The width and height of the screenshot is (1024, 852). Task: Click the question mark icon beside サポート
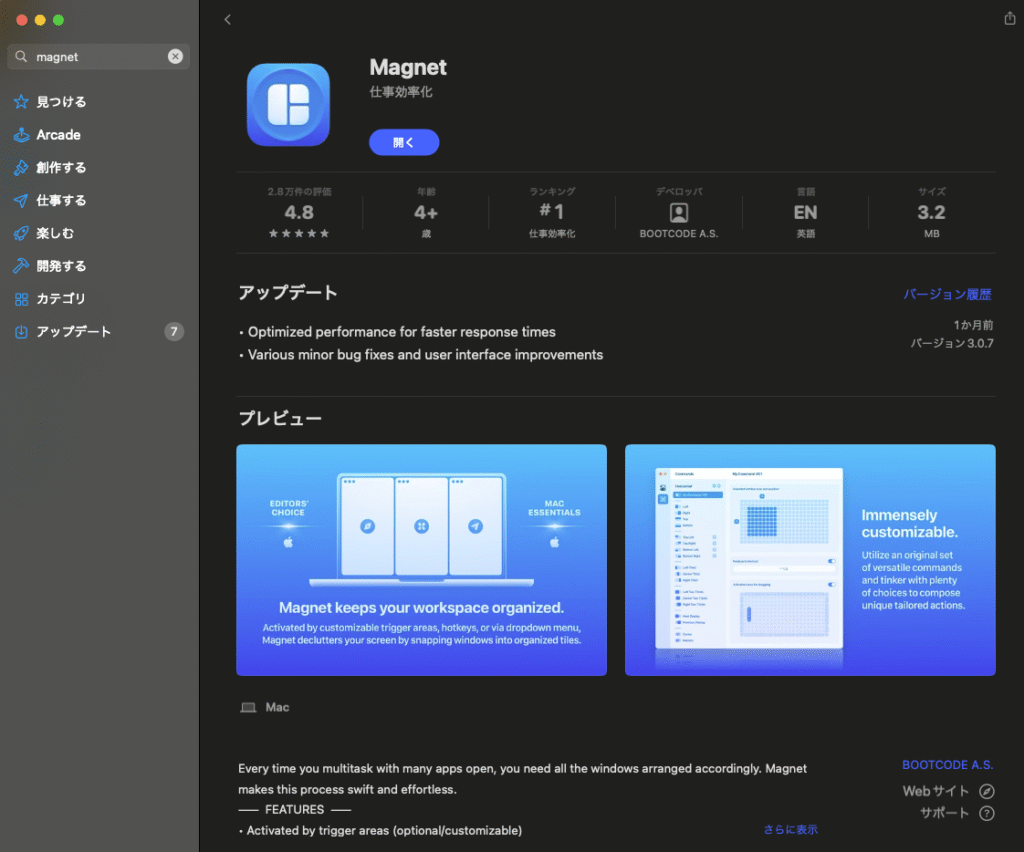986,813
